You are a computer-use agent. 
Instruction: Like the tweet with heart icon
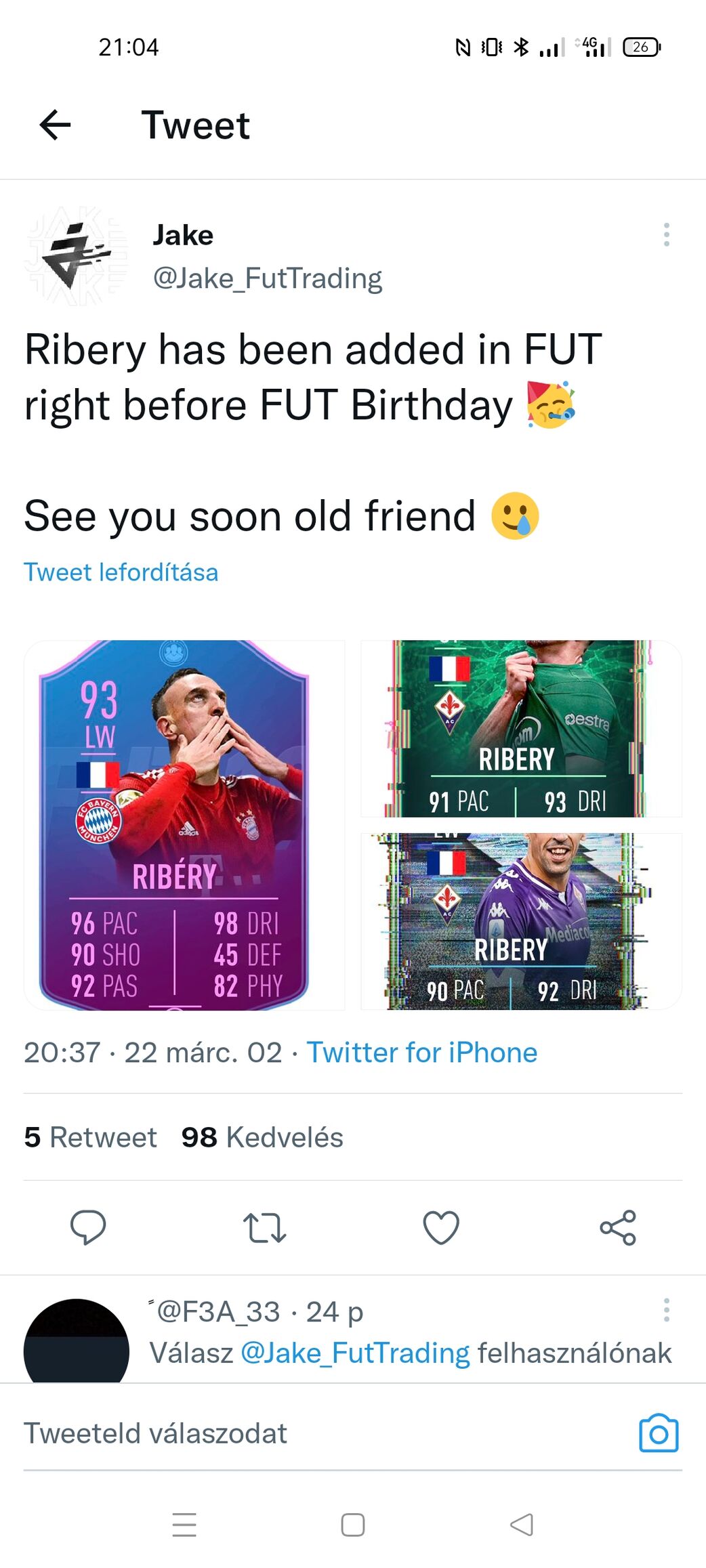[x=441, y=1227]
